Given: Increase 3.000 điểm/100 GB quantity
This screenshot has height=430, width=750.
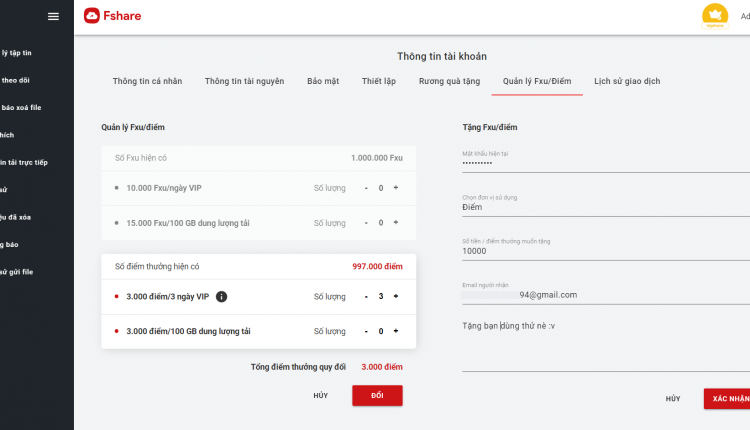Looking at the screenshot, I should [x=396, y=331].
